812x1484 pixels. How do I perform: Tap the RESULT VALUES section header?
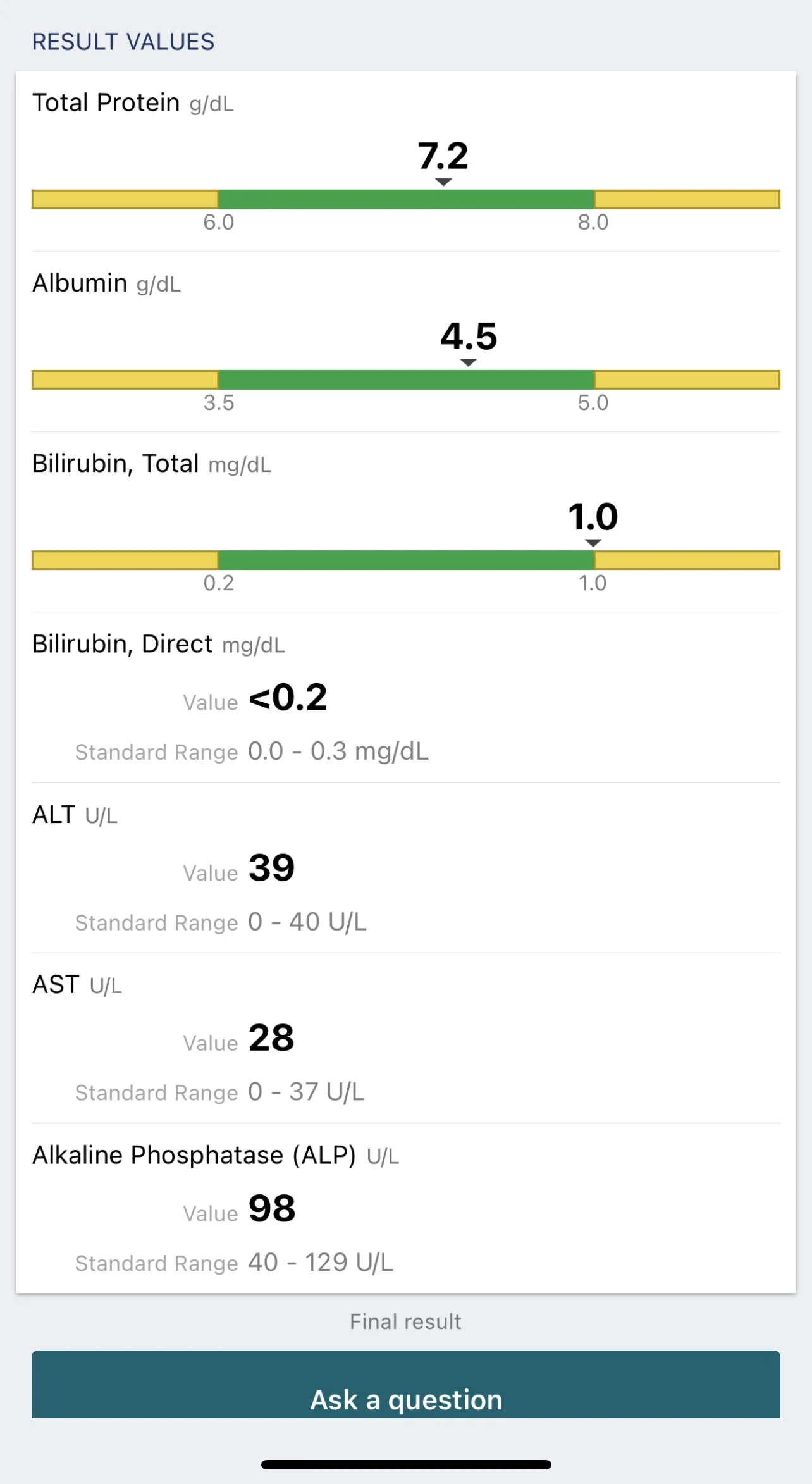coord(123,42)
